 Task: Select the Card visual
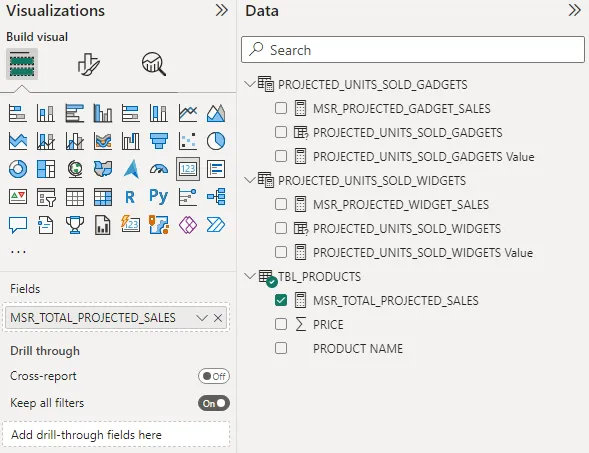coord(188,169)
